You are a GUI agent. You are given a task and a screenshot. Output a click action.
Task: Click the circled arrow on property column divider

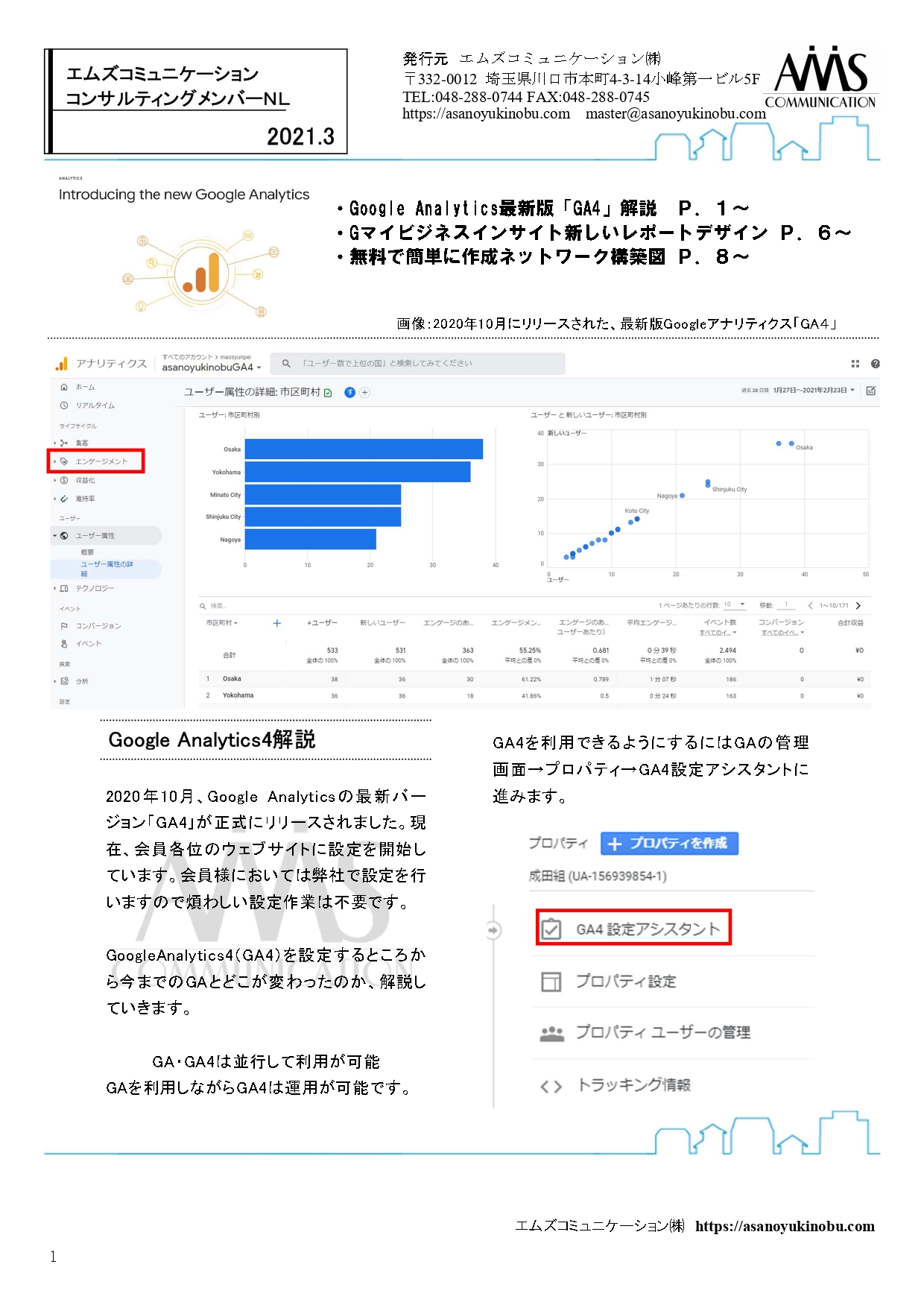pyautogui.click(x=493, y=930)
